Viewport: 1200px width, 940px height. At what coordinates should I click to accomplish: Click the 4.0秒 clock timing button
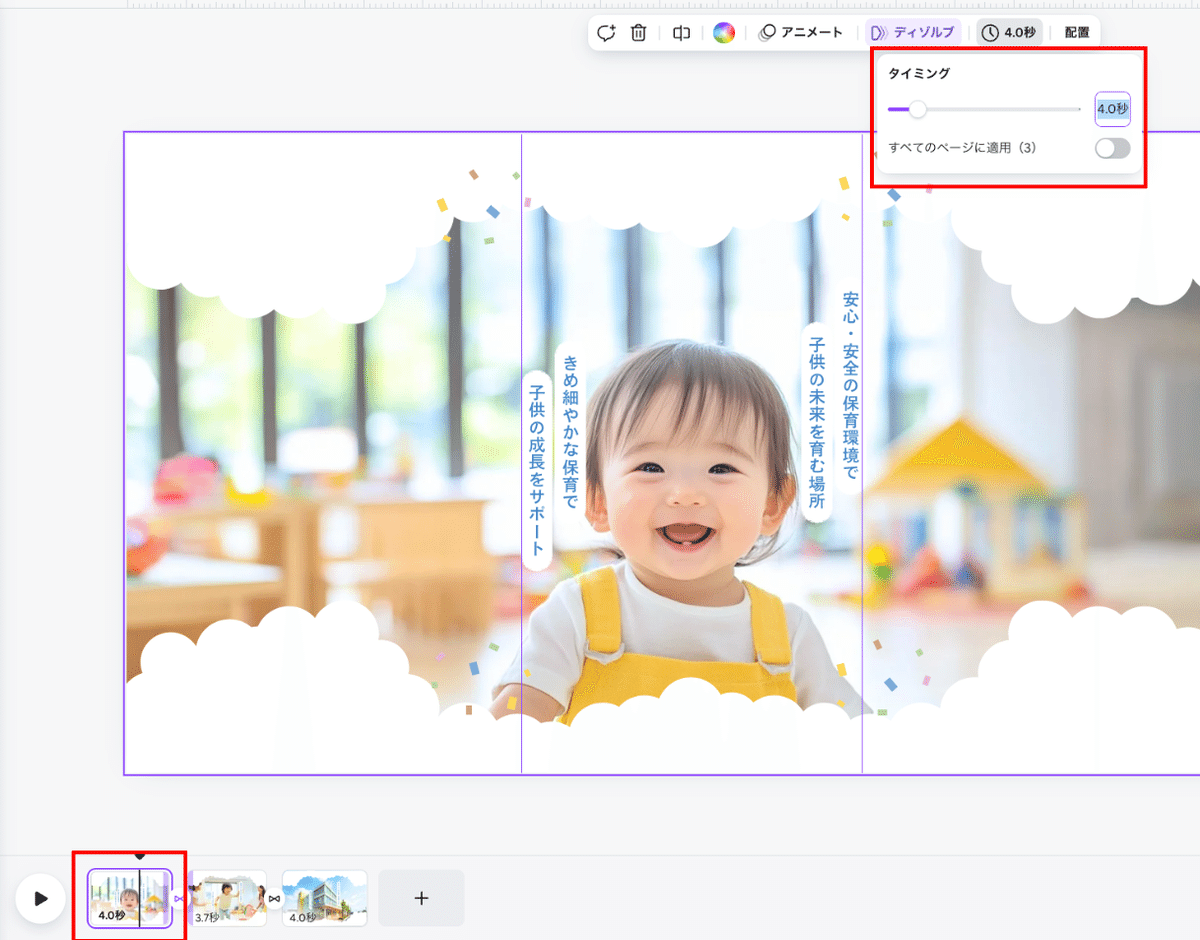point(1009,33)
